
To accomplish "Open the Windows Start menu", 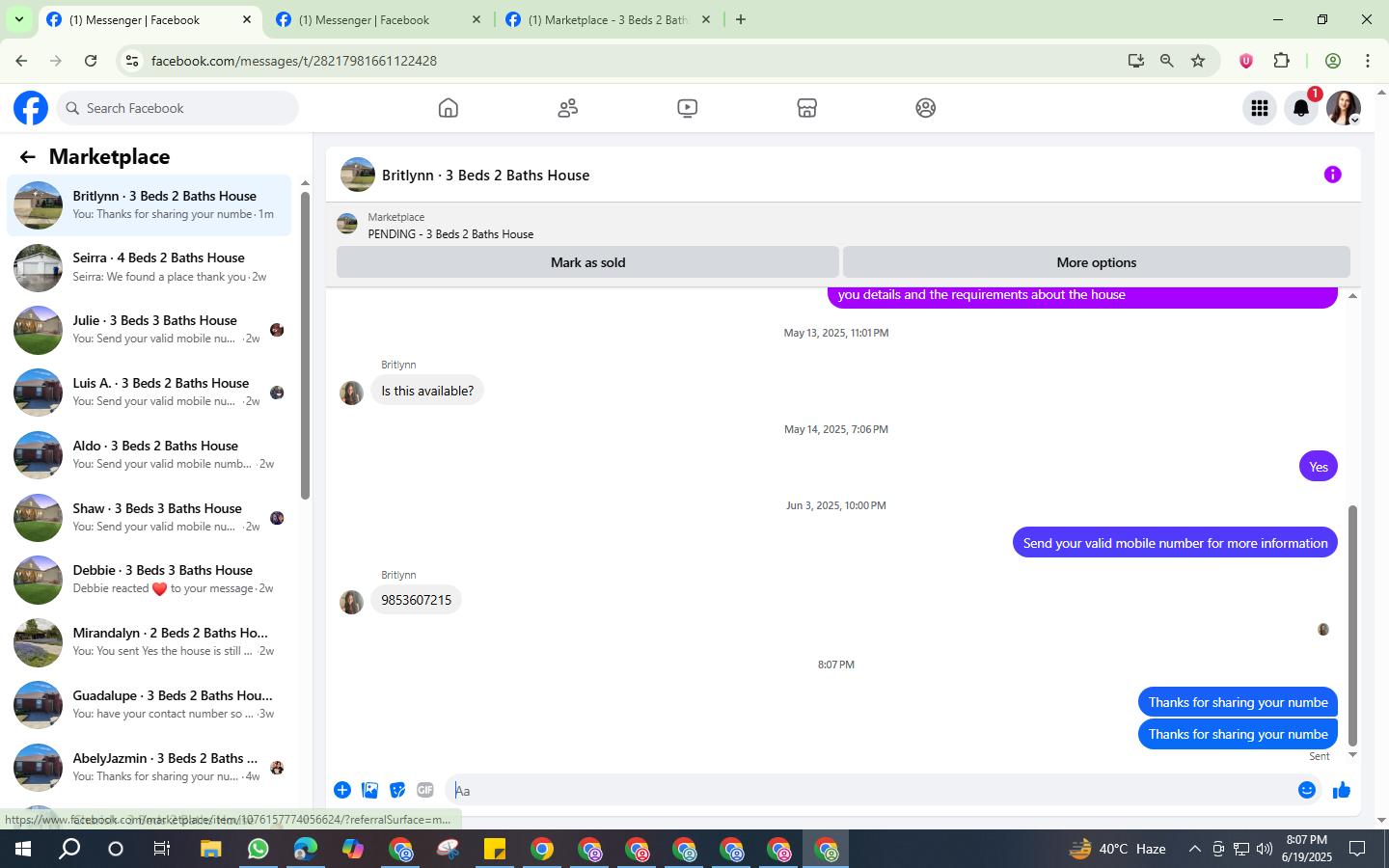I will pos(23,849).
